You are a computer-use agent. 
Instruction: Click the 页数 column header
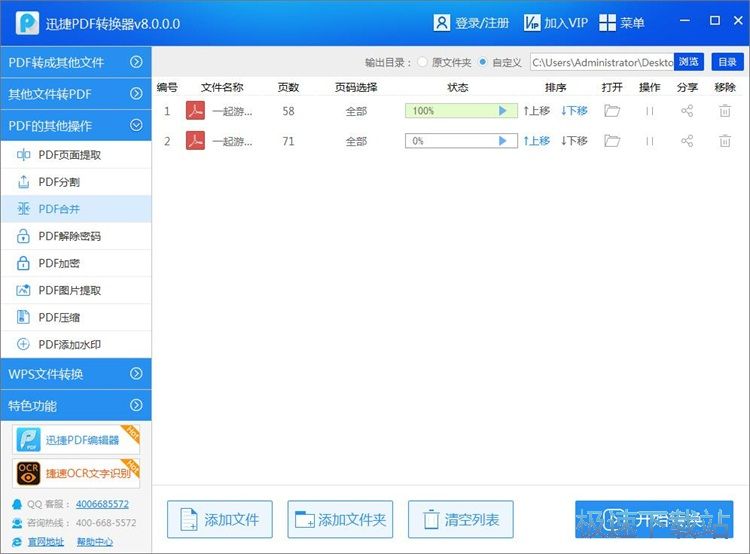tap(288, 87)
